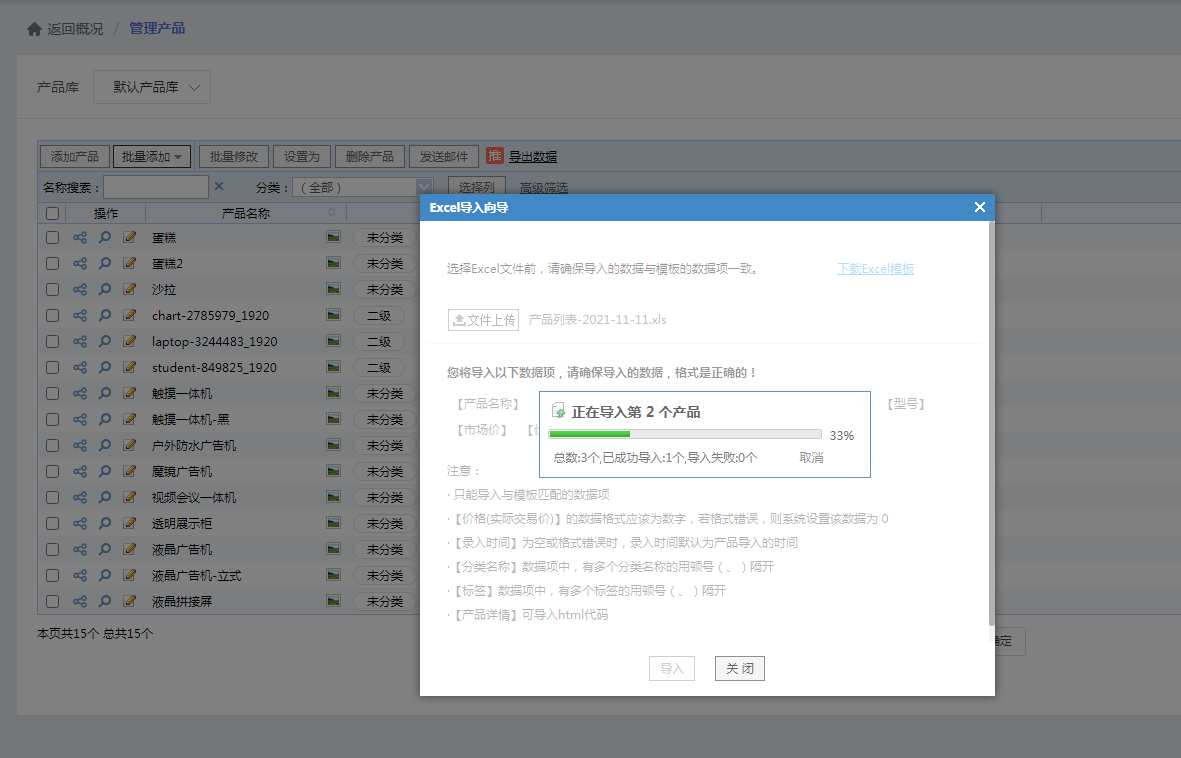The height and width of the screenshot is (758, 1181).
Task: Click magnifier icon for laptop-3244483_1920
Action: point(105,341)
